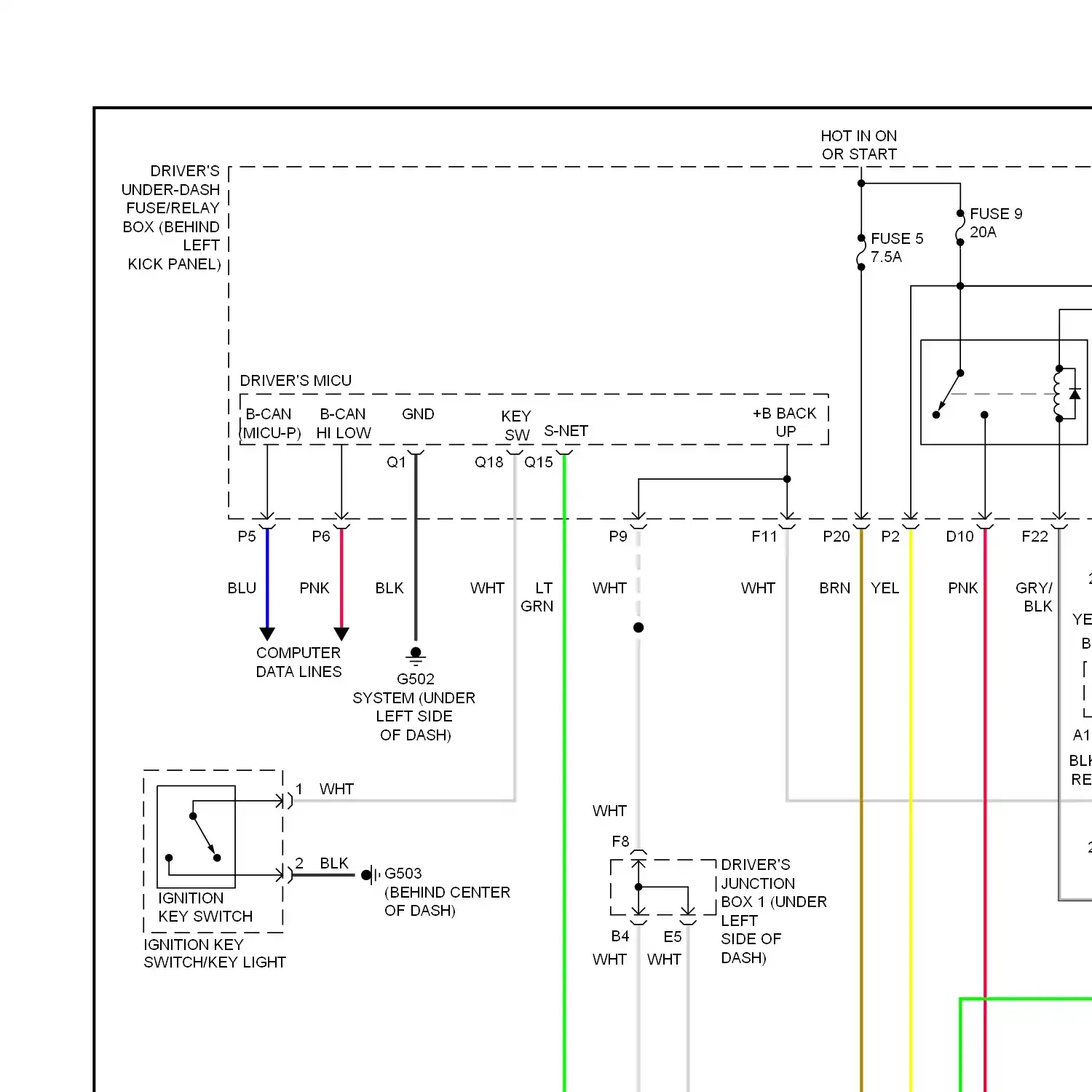Click the G502 ground symbol
Viewport: 1092px width, 1092px height.
pyautogui.click(x=416, y=657)
